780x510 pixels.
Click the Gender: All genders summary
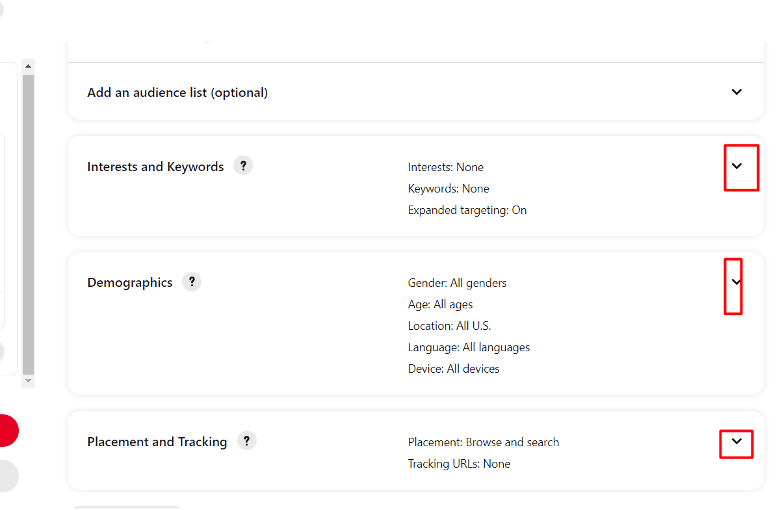pos(457,283)
